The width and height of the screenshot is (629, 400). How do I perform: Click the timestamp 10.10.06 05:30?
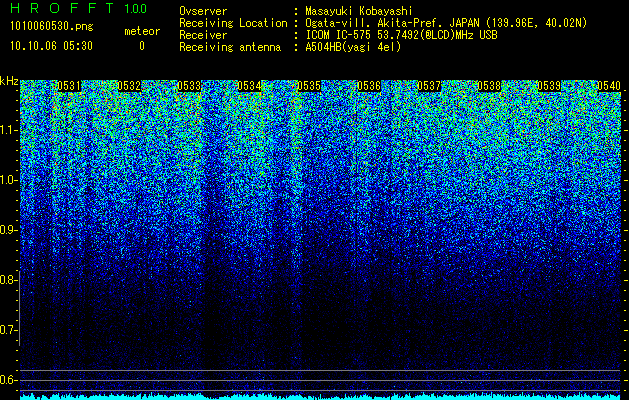51,46
